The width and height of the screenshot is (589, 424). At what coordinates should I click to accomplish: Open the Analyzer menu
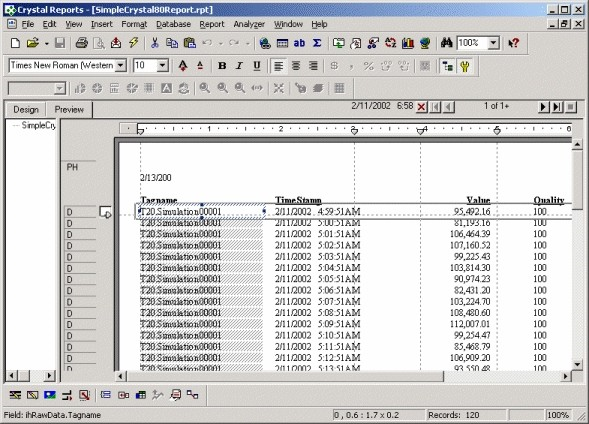(x=249, y=24)
